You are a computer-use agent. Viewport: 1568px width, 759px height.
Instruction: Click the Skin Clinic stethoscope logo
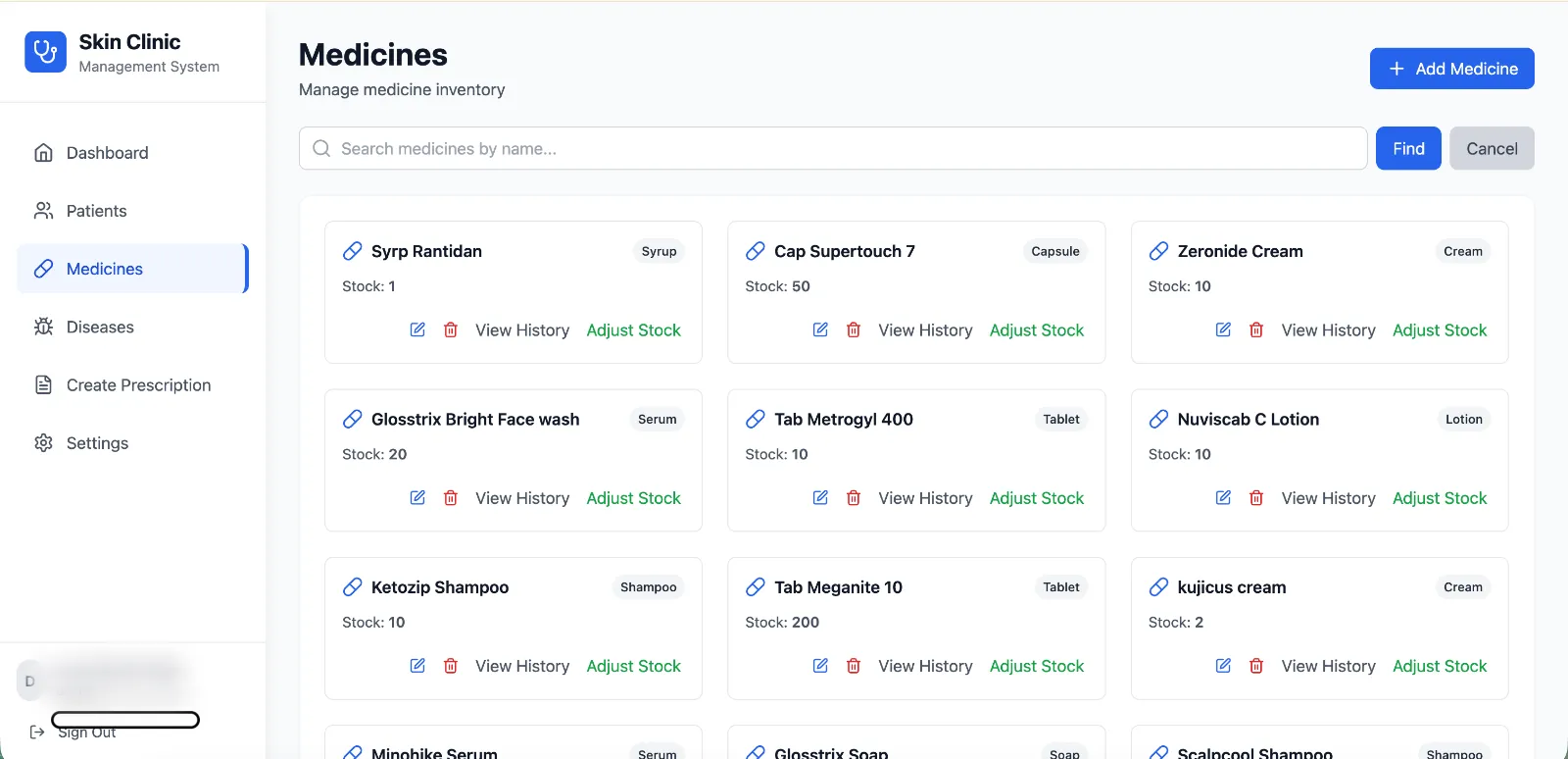(x=45, y=52)
